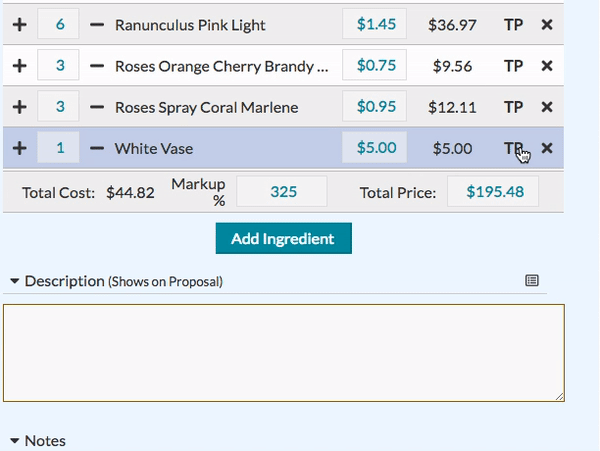Remove Roses Orange Cherry Brandy ingredient
600x451 pixels.
(547, 66)
